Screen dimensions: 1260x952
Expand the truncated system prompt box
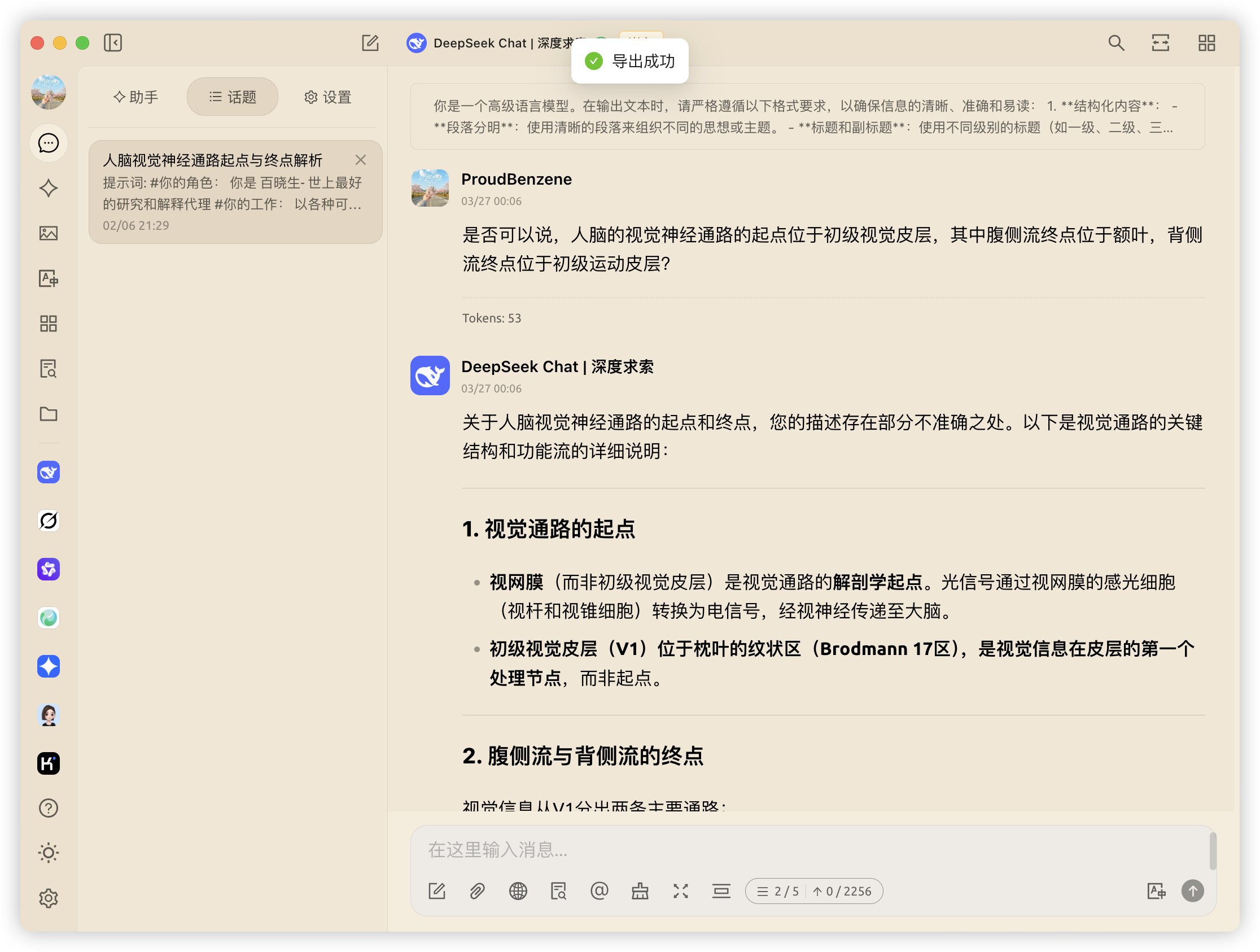coord(807,116)
